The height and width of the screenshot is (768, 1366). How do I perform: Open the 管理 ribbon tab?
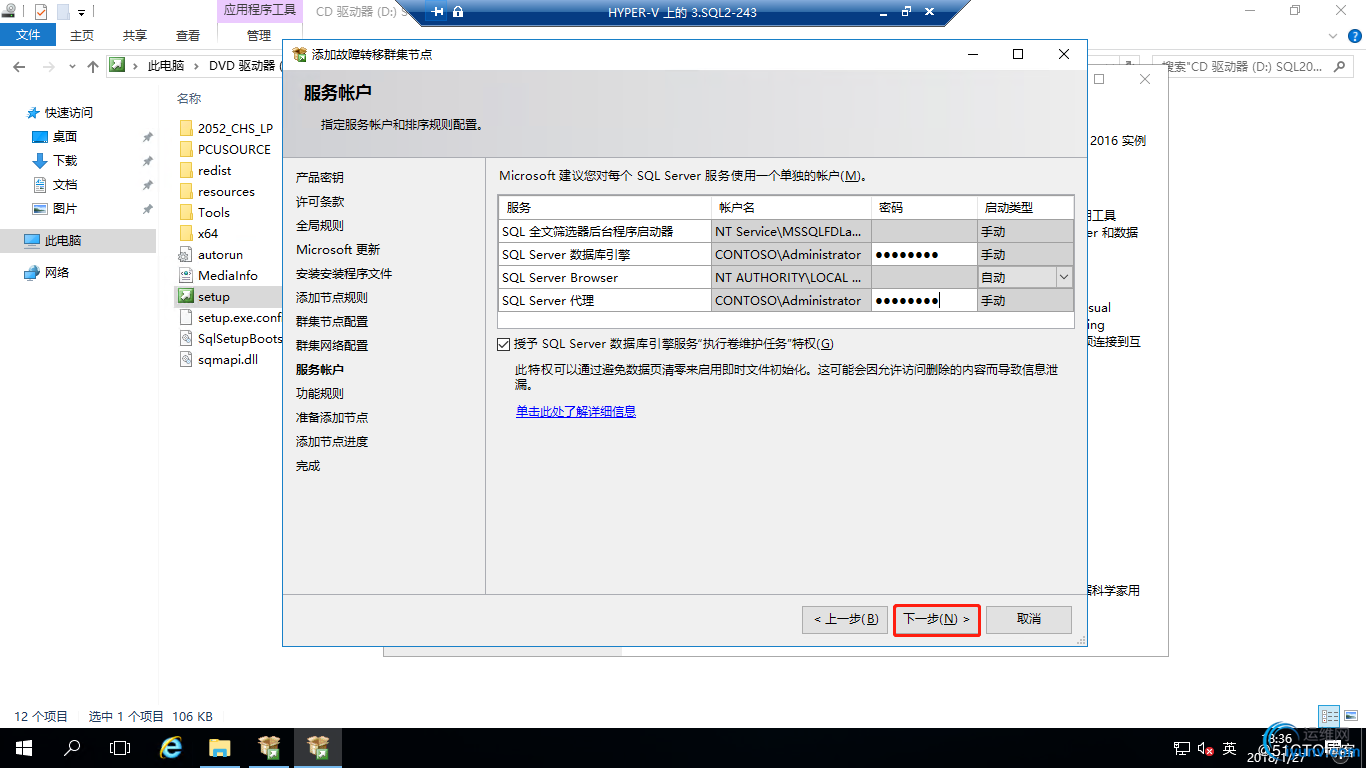(x=259, y=35)
